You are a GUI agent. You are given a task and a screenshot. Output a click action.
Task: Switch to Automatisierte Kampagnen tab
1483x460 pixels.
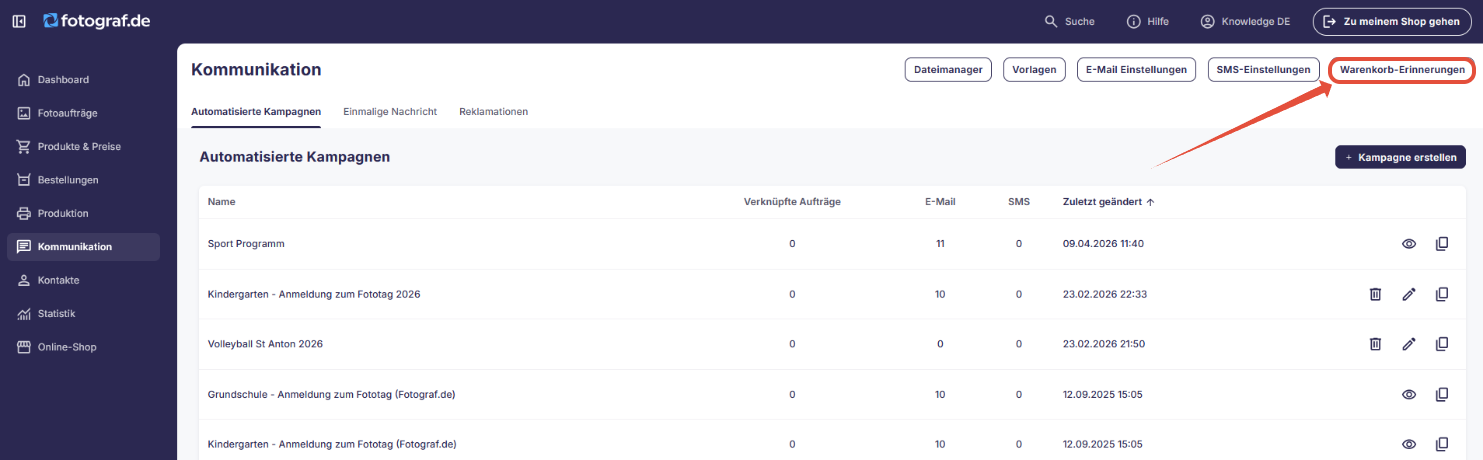(256, 112)
